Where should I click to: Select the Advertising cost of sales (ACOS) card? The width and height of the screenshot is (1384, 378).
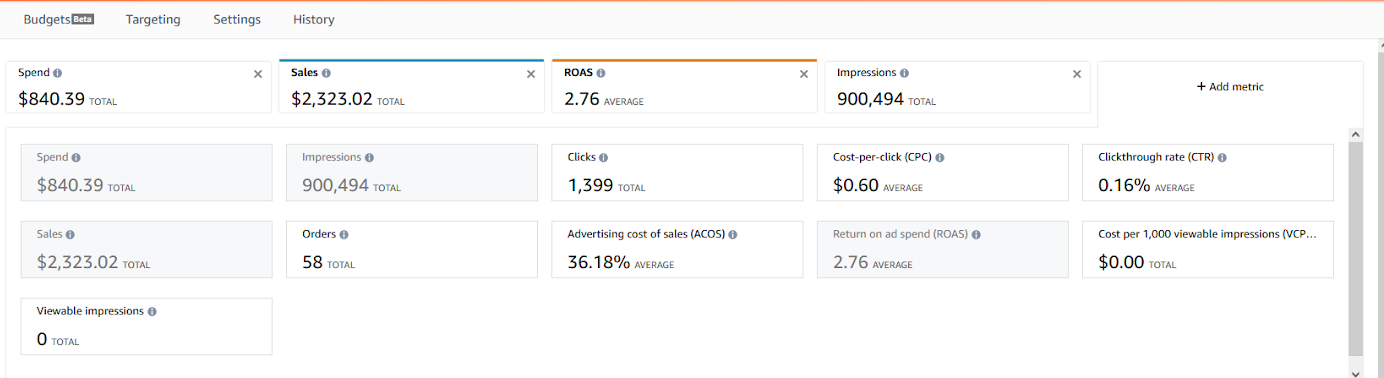(x=677, y=249)
